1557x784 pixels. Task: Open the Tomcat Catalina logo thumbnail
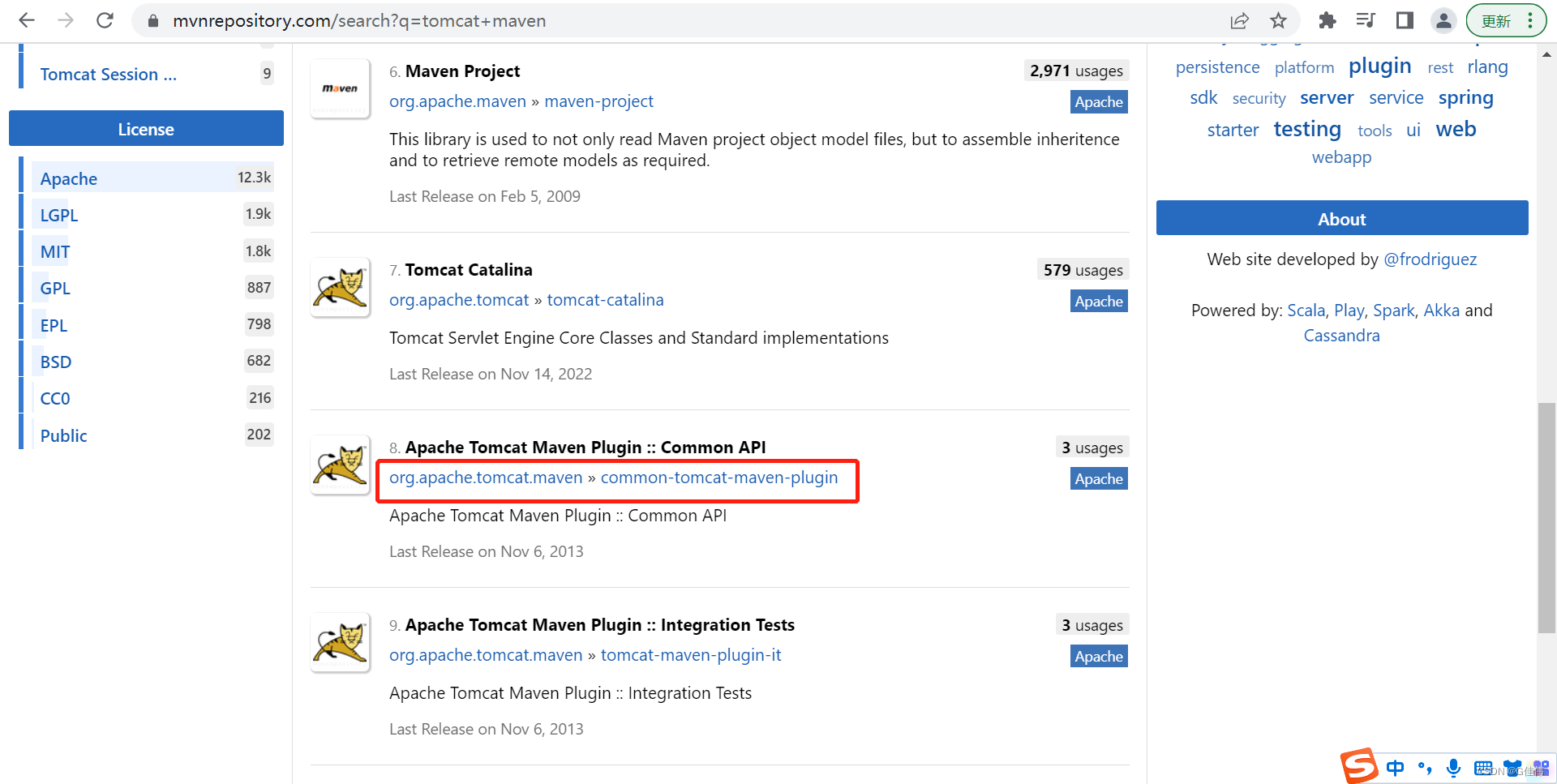[x=341, y=288]
